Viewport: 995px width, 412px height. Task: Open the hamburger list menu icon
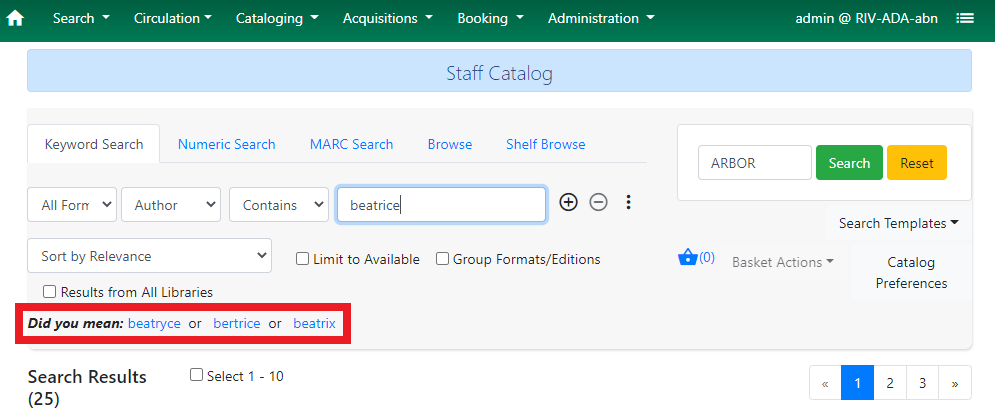[x=965, y=18]
